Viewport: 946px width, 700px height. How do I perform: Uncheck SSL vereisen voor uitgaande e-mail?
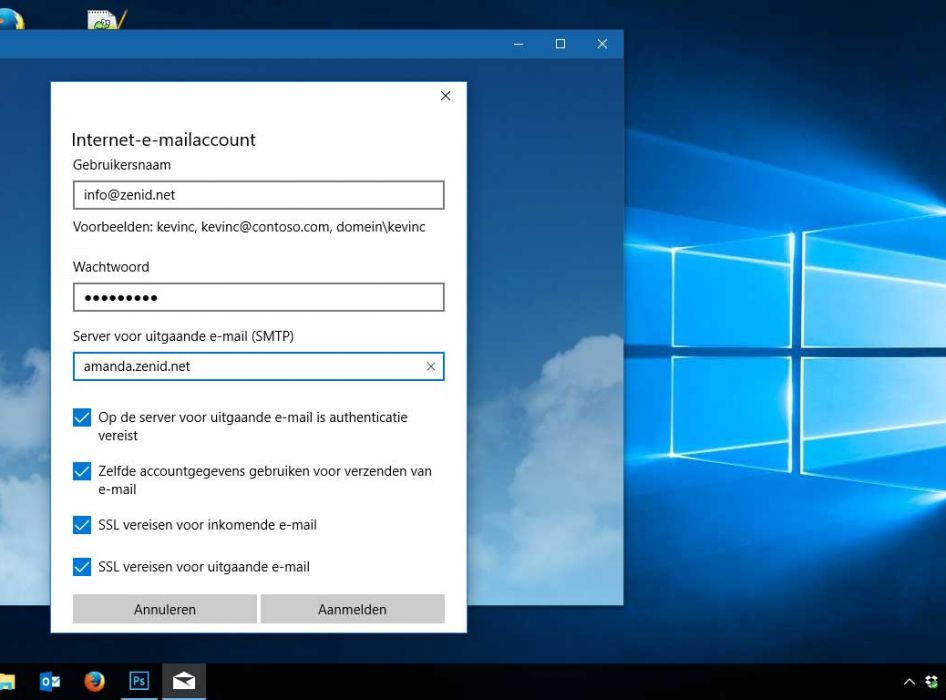click(82, 567)
